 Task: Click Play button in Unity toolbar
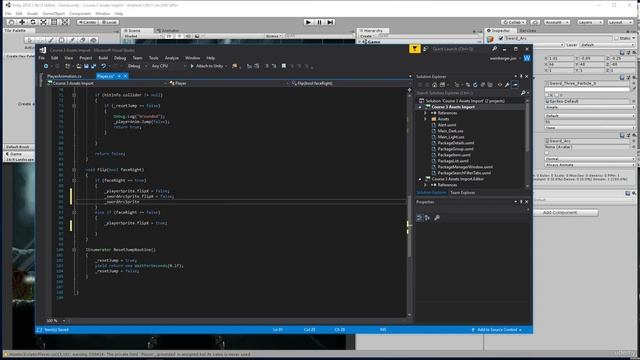(x=309, y=22)
